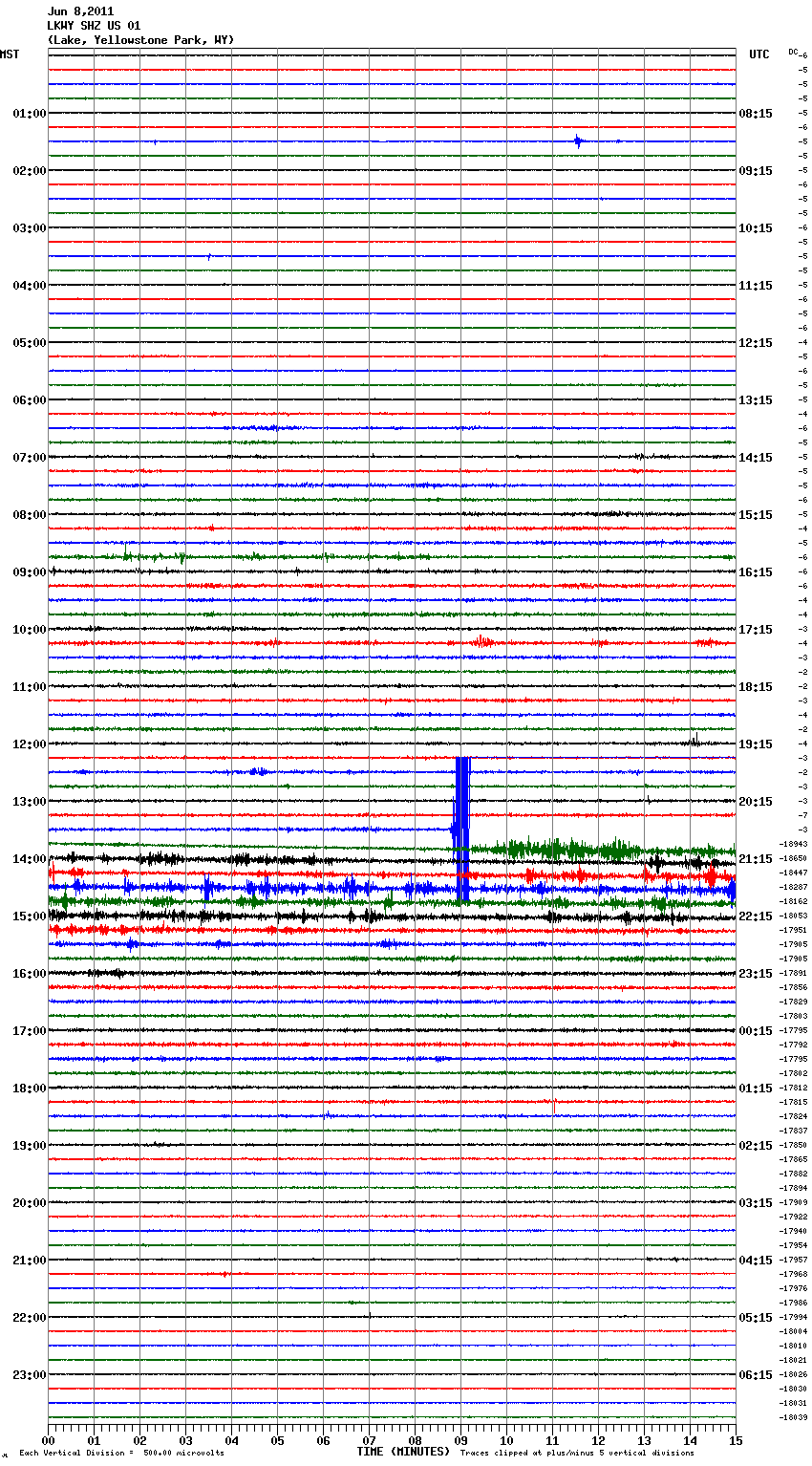Select the DC offset value -18162
Screen dimensions: 812x1466
(794, 901)
